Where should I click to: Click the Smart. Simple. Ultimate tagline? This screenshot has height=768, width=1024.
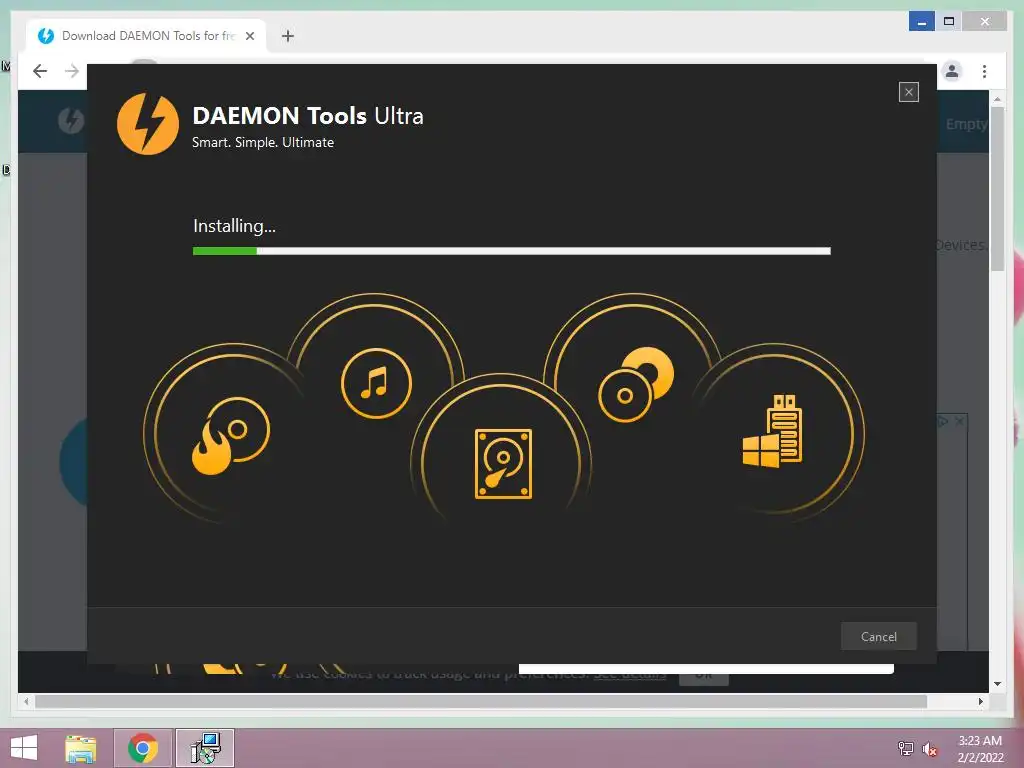tap(263, 142)
